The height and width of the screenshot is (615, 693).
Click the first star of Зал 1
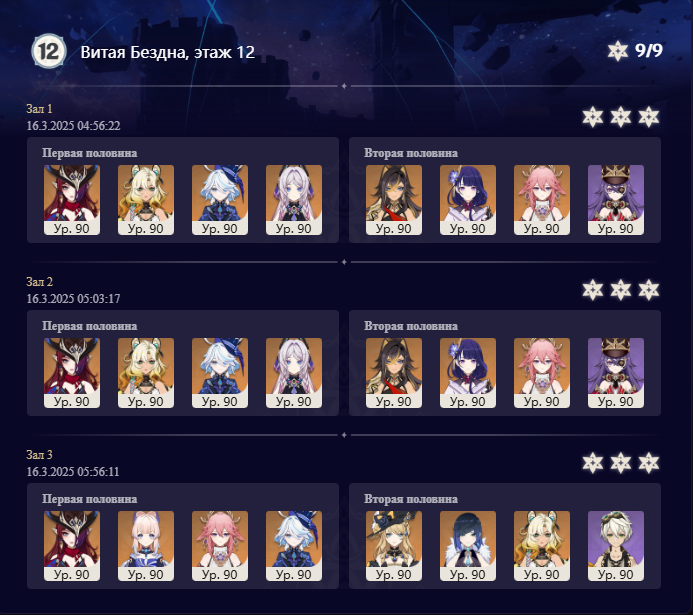pos(593,117)
